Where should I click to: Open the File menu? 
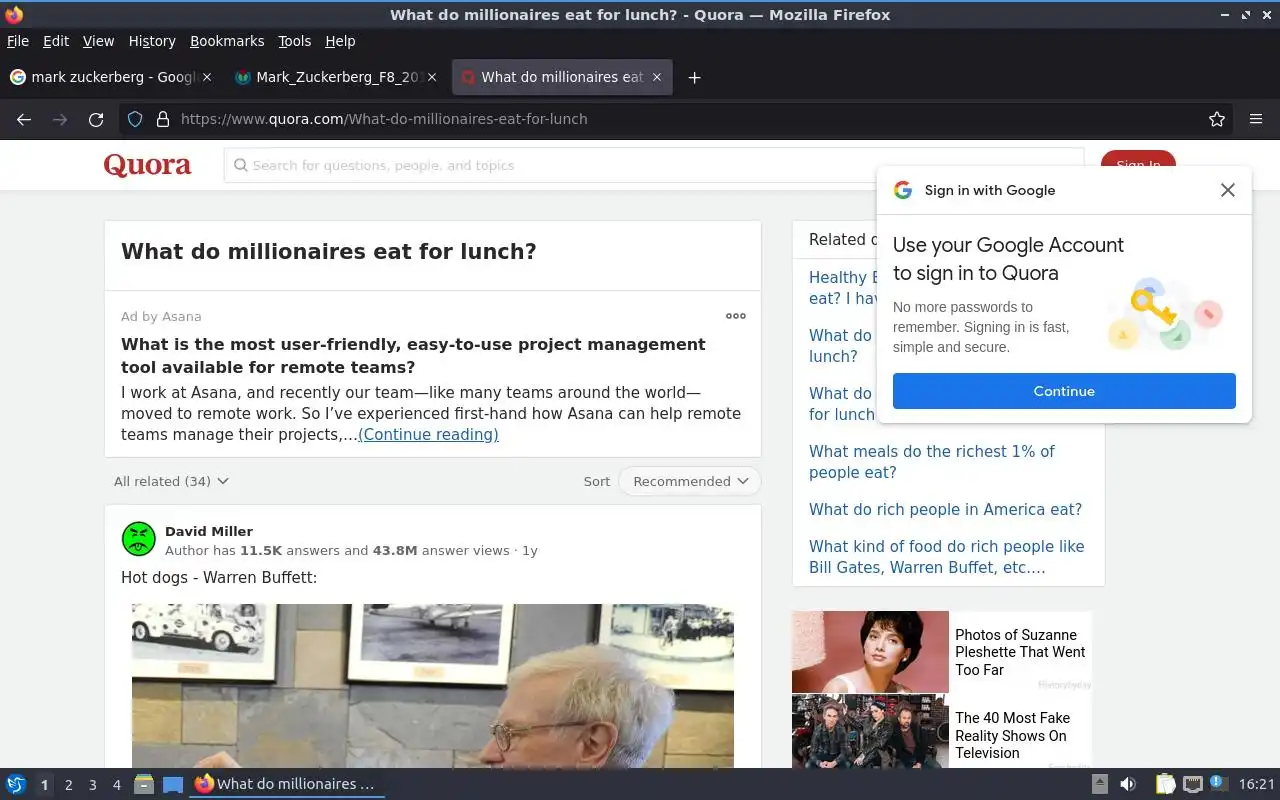[18, 41]
